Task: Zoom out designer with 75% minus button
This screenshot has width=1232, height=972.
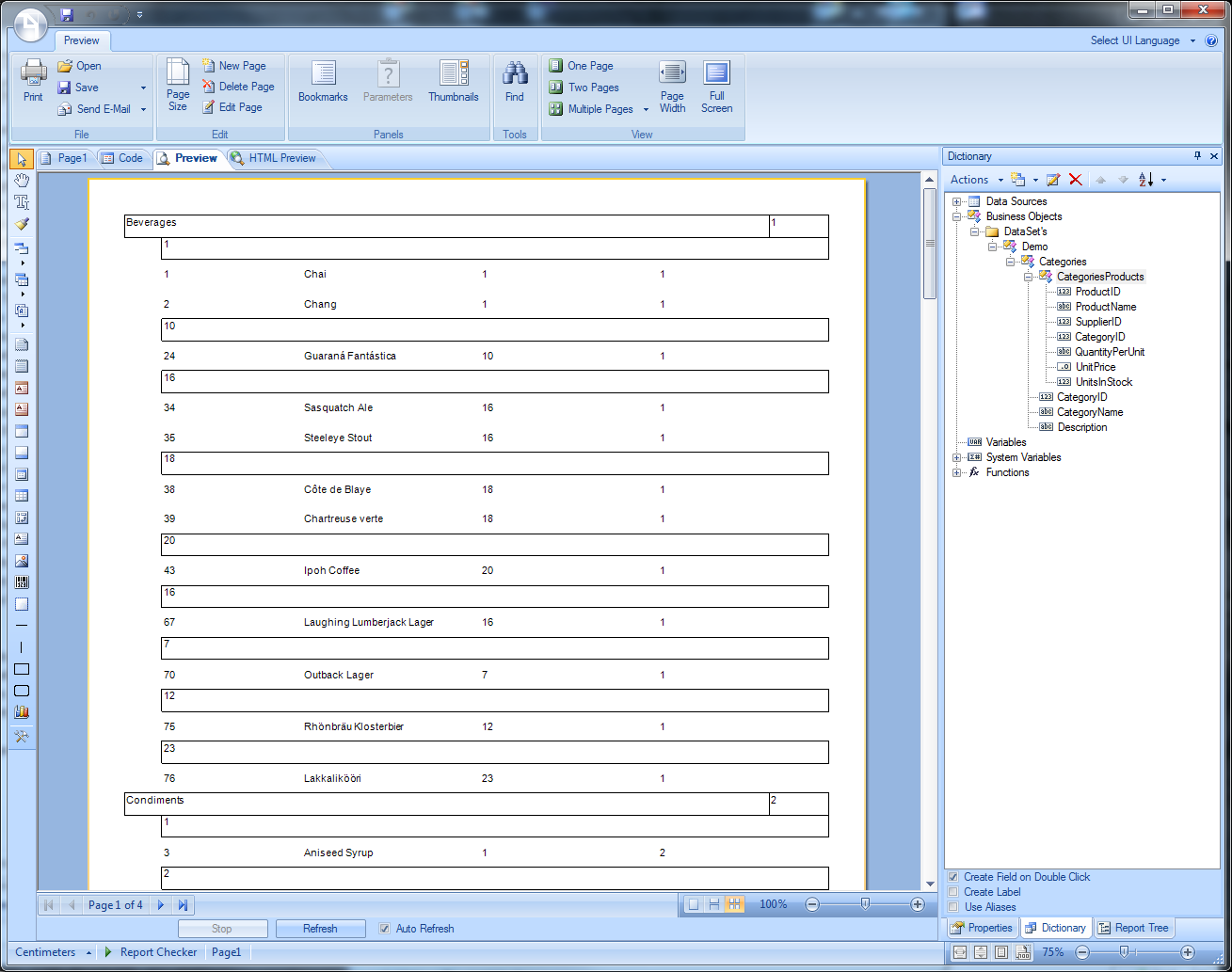Action: [1082, 952]
